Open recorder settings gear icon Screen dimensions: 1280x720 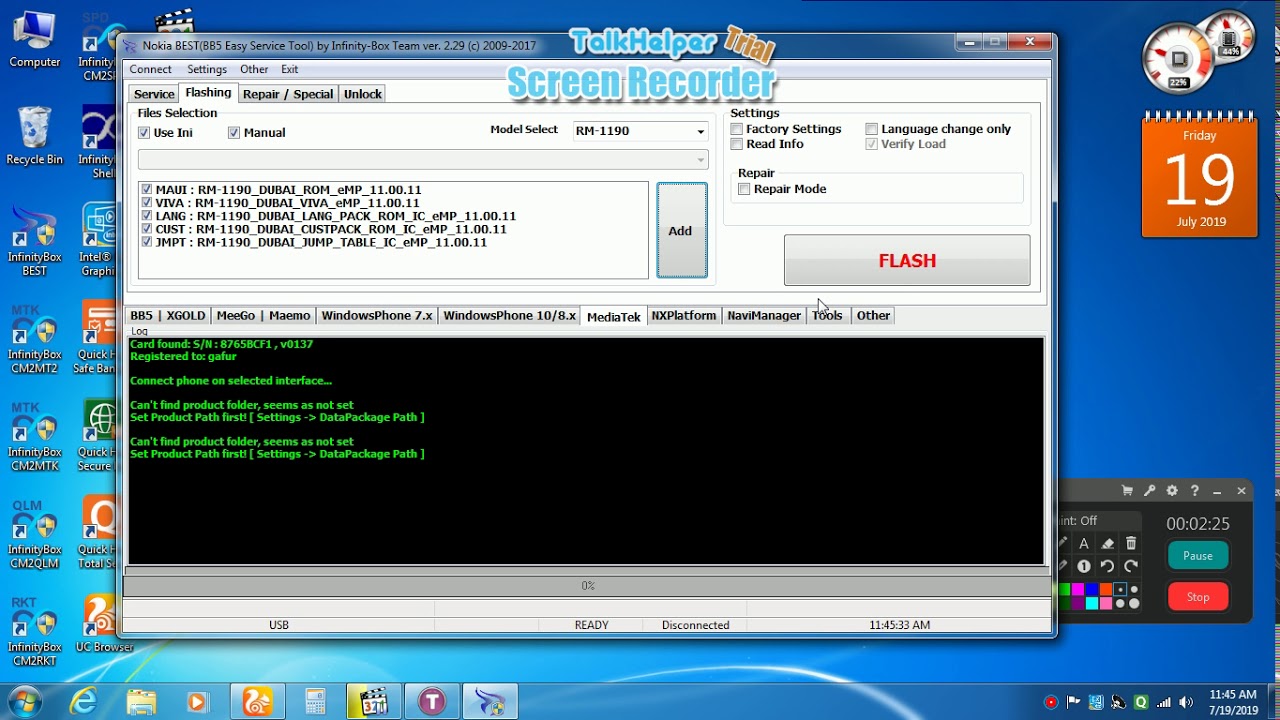click(x=1172, y=491)
